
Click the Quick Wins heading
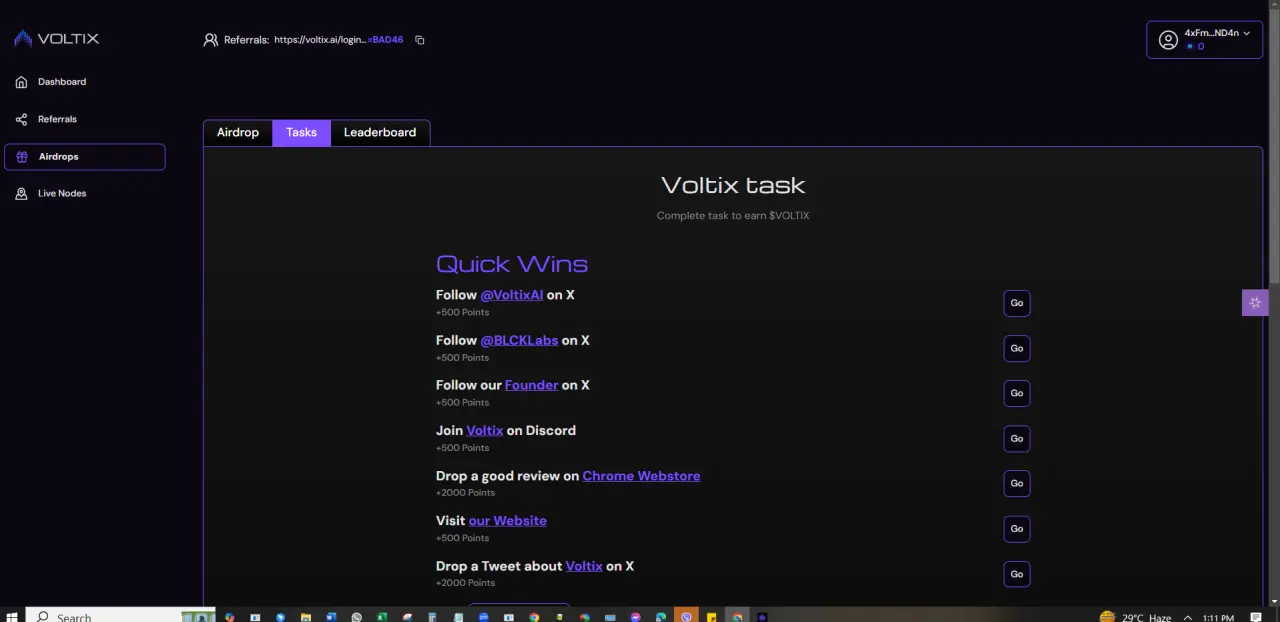coord(512,264)
